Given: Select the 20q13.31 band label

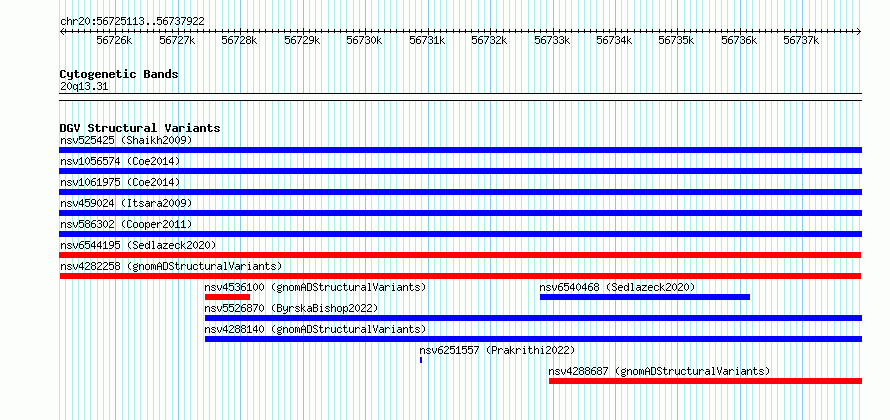Looking at the screenshot, I should click(x=84, y=87).
